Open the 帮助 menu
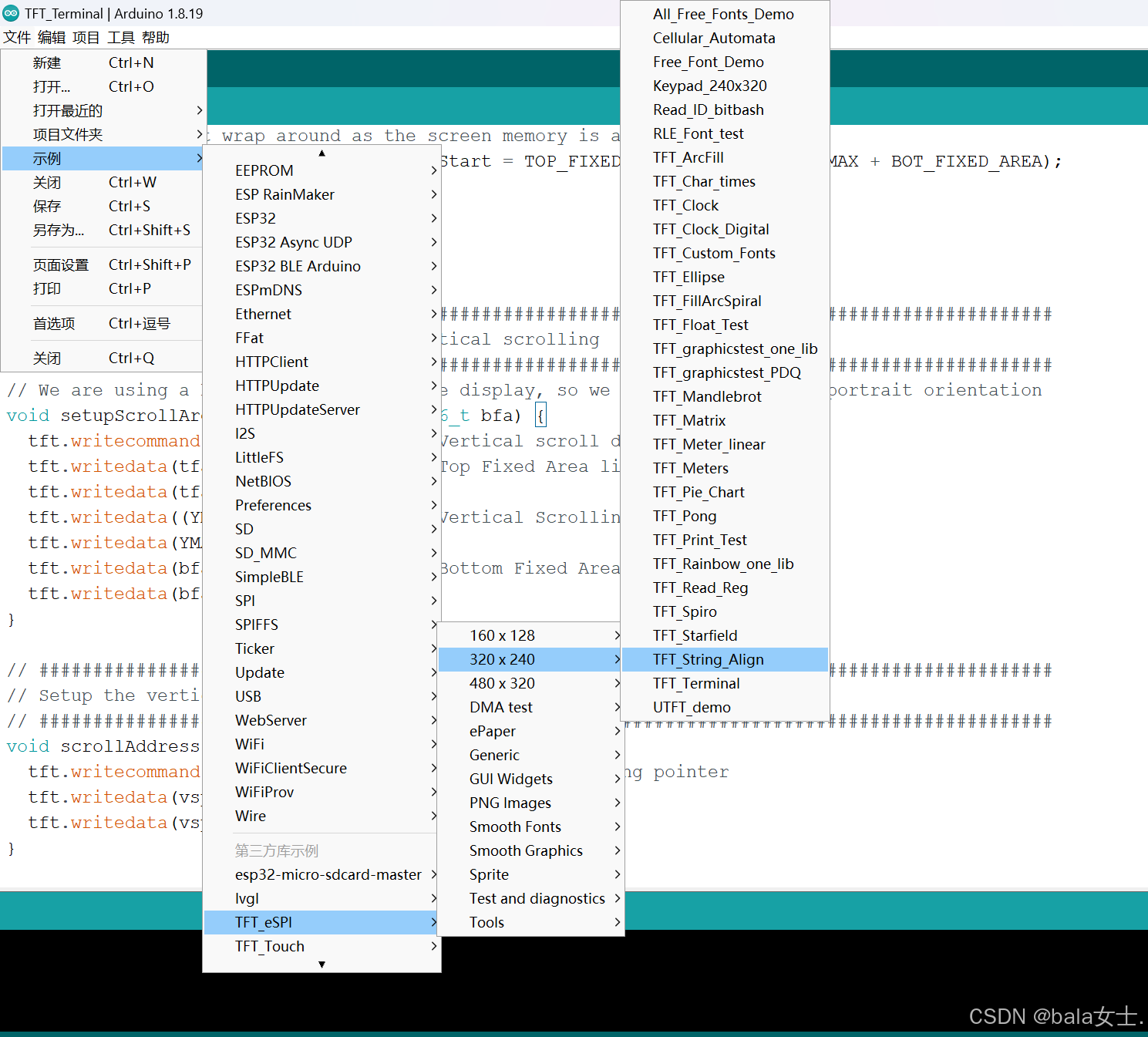This screenshot has height=1037, width=1148. (x=156, y=37)
